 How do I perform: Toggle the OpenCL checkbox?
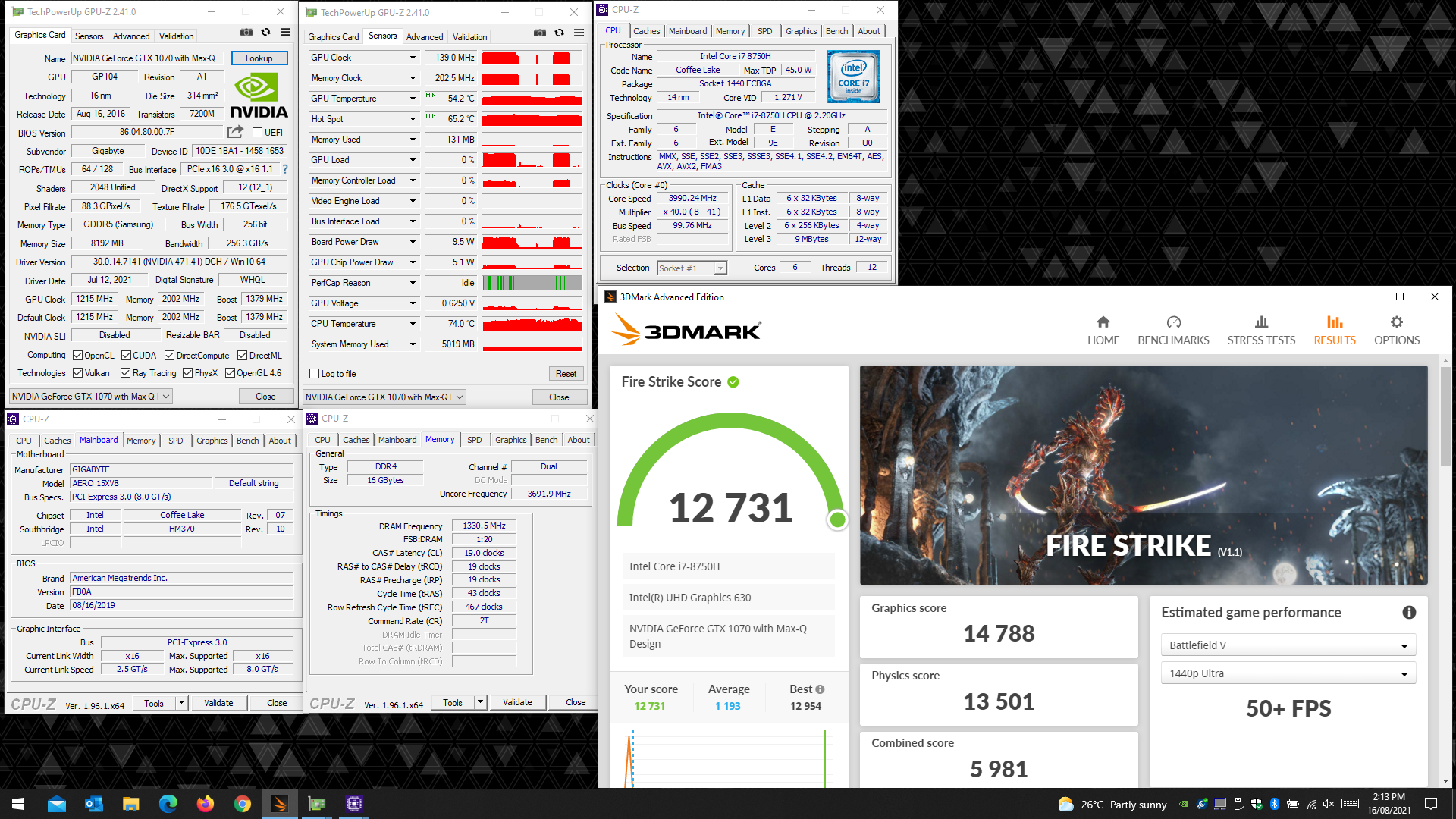pos(77,356)
